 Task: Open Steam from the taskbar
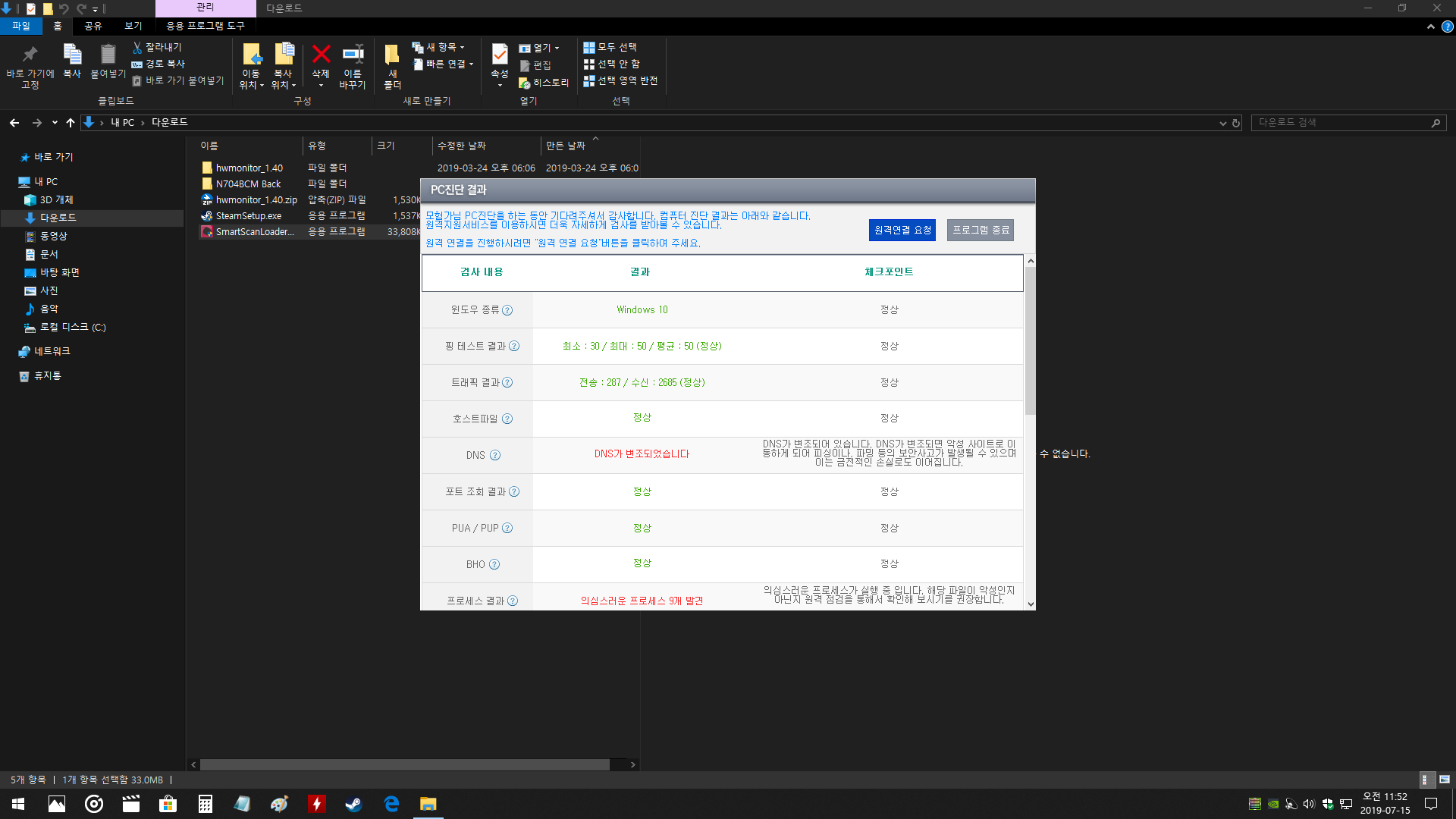tap(353, 804)
